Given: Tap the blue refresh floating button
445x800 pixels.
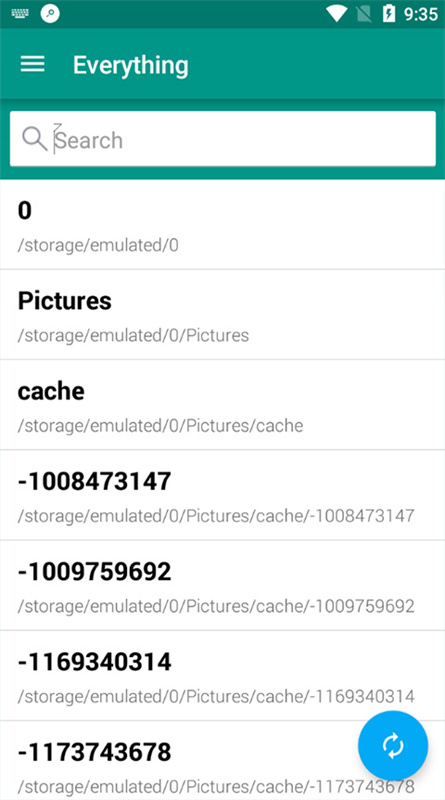Looking at the screenshot, I should (x=393, y=745).
